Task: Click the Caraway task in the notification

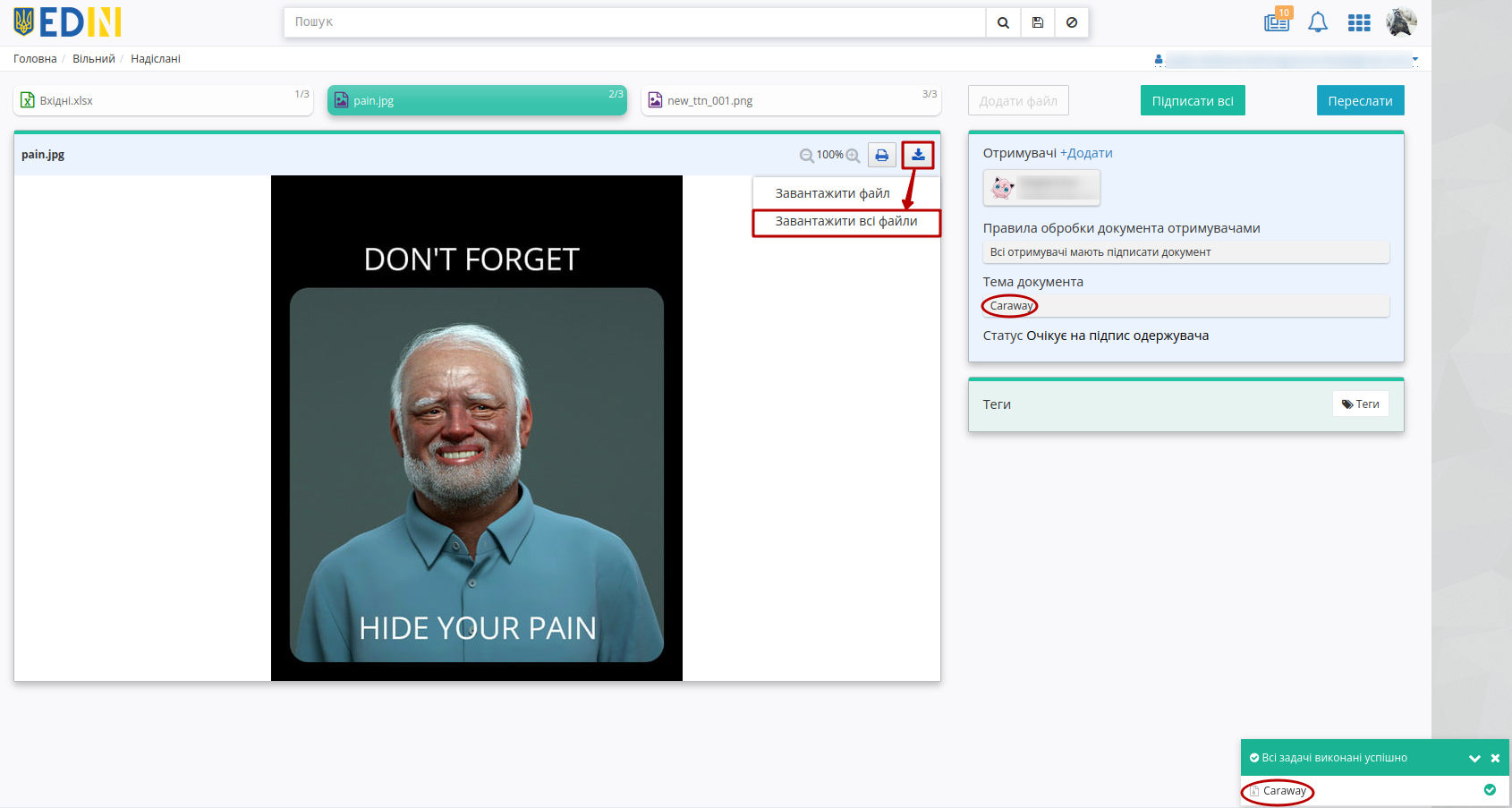Action: coord(1285,791)
